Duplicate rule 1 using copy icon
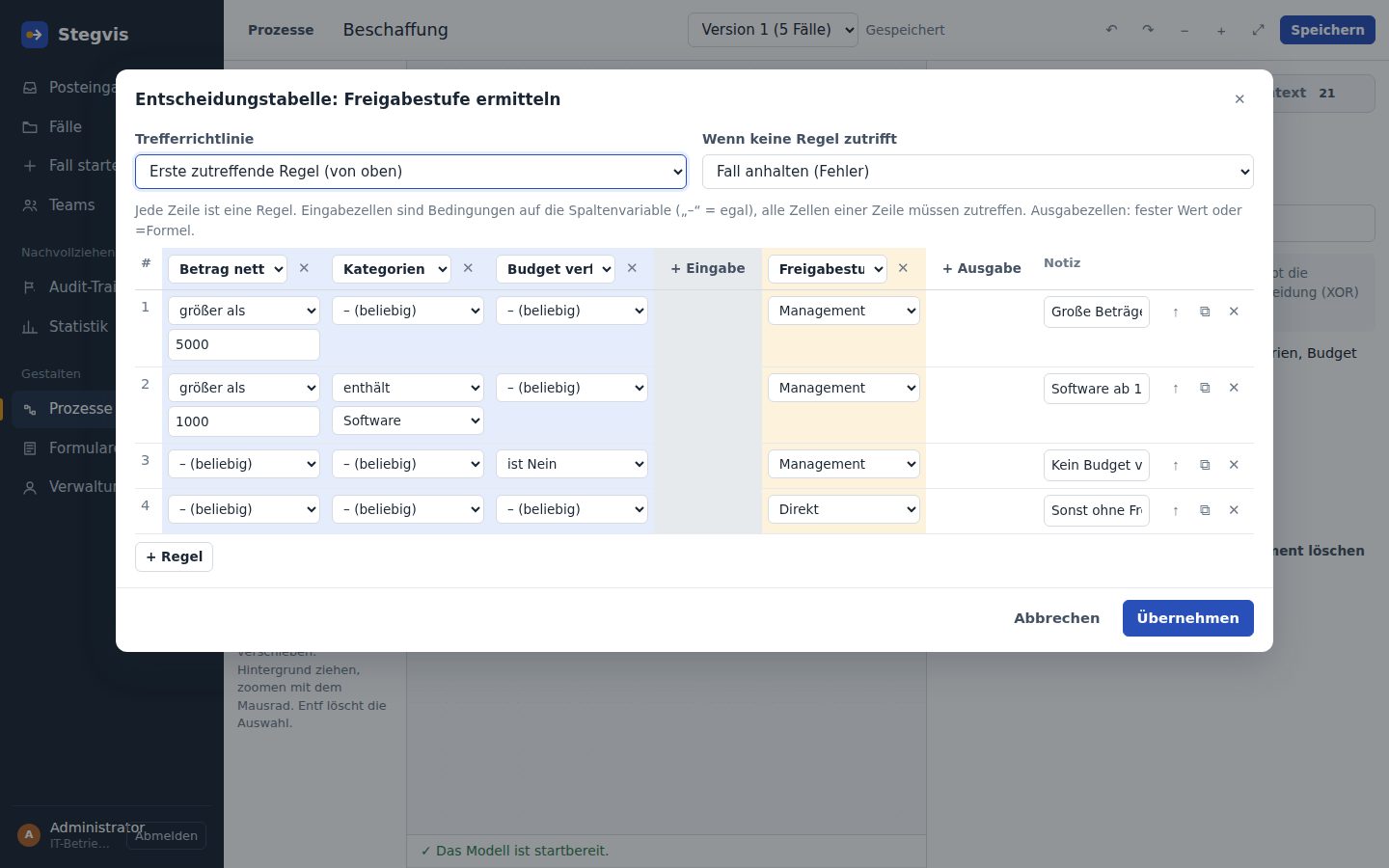This screenshot has width=1389, height=868. (x=1205, y=312)
